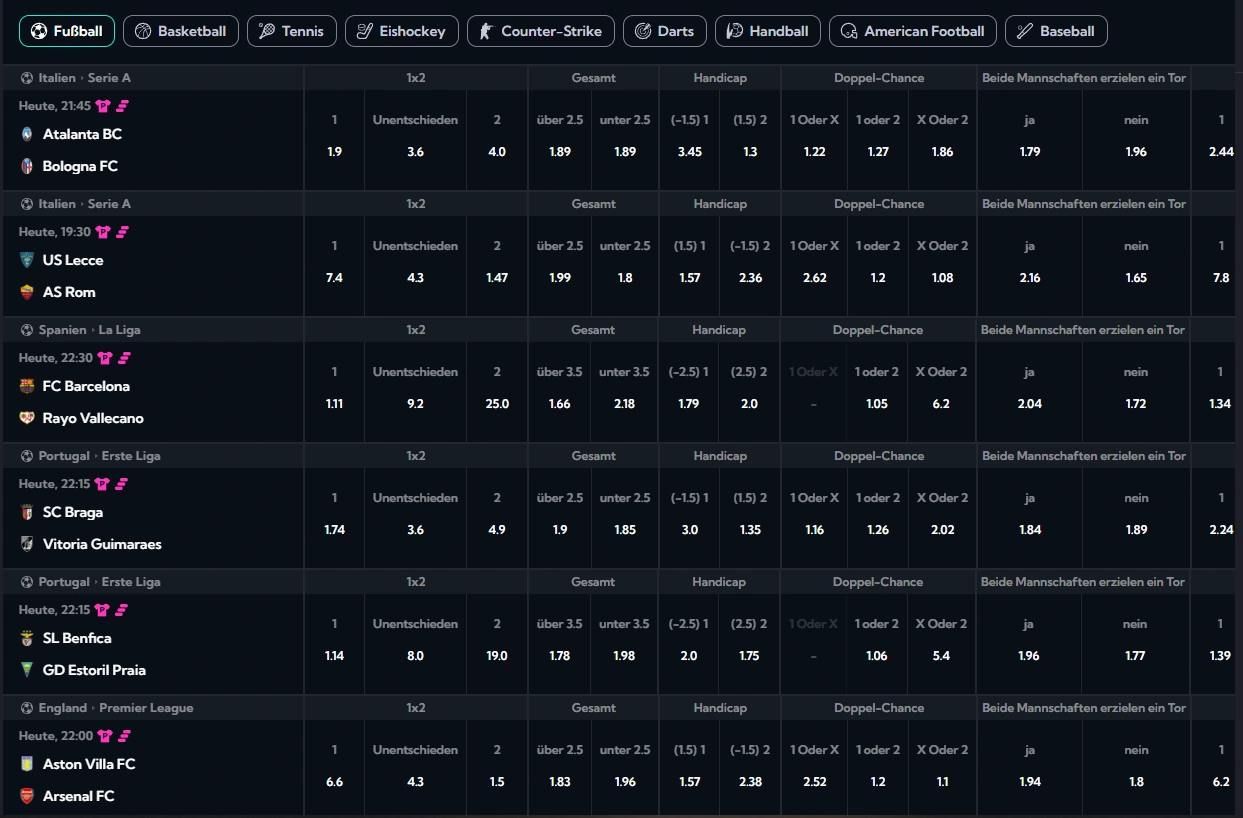
Task: Open the Darts tab
Action: 665,31
